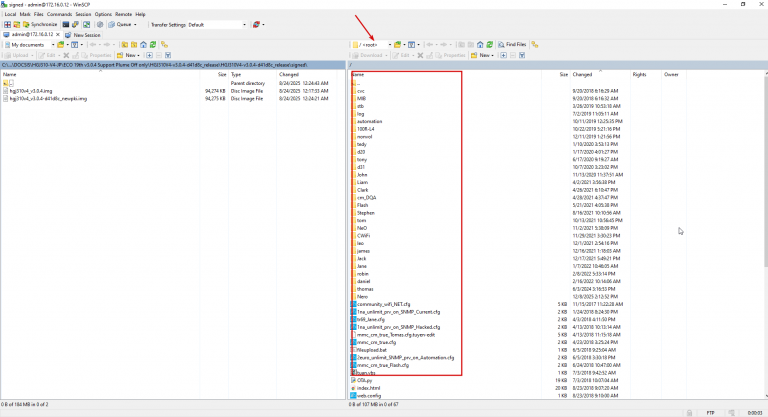Open Help menu
The height and width of the screenshot is (417, 768).
141,14
